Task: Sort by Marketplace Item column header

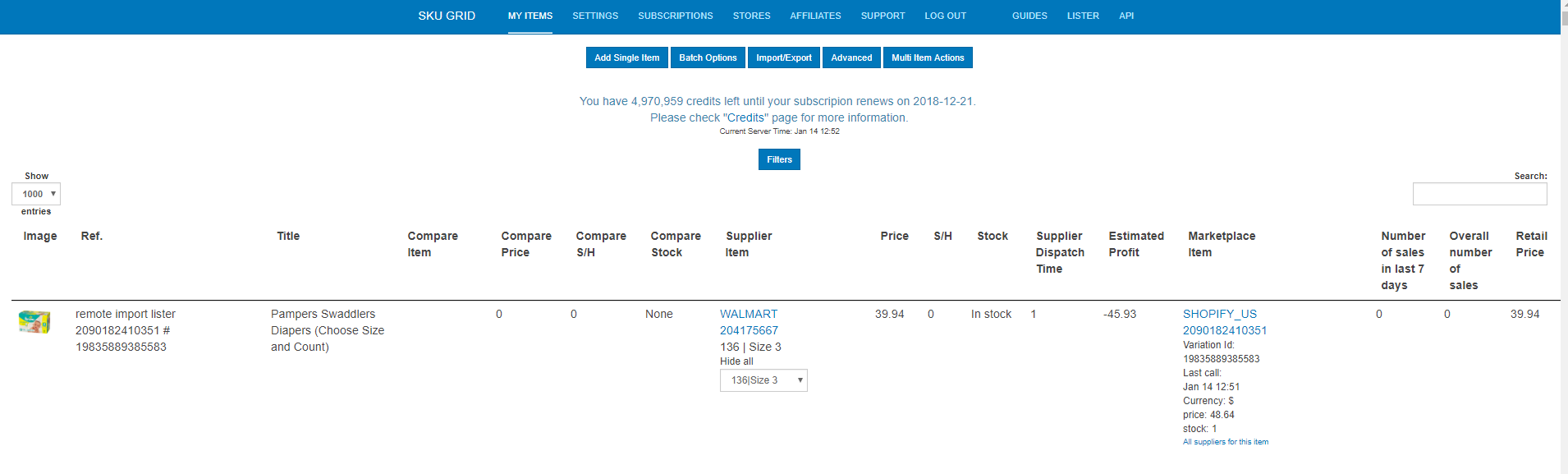Action: [x=1222, y=244]
